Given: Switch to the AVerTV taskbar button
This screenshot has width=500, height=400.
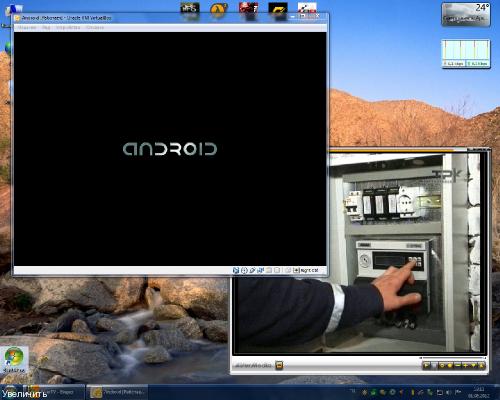Looking at the screenshot, I should 53,392.
